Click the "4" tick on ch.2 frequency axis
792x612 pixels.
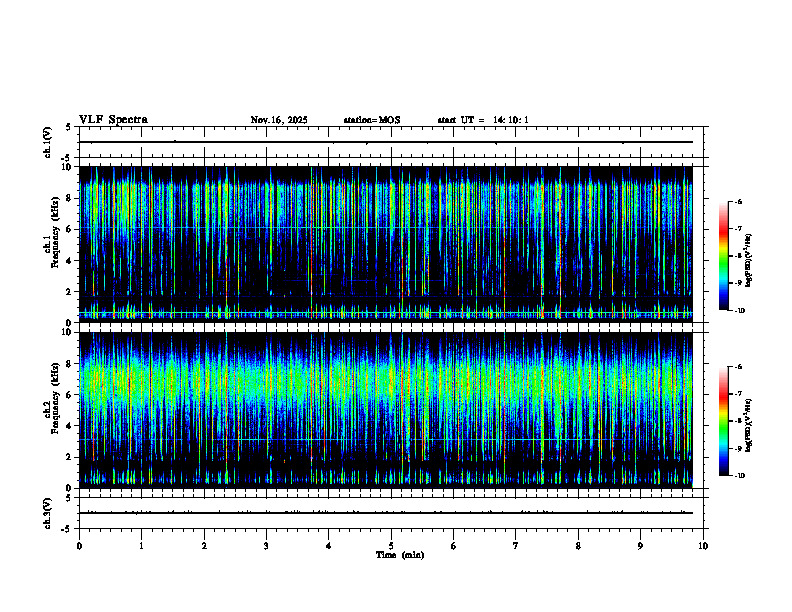70,426
